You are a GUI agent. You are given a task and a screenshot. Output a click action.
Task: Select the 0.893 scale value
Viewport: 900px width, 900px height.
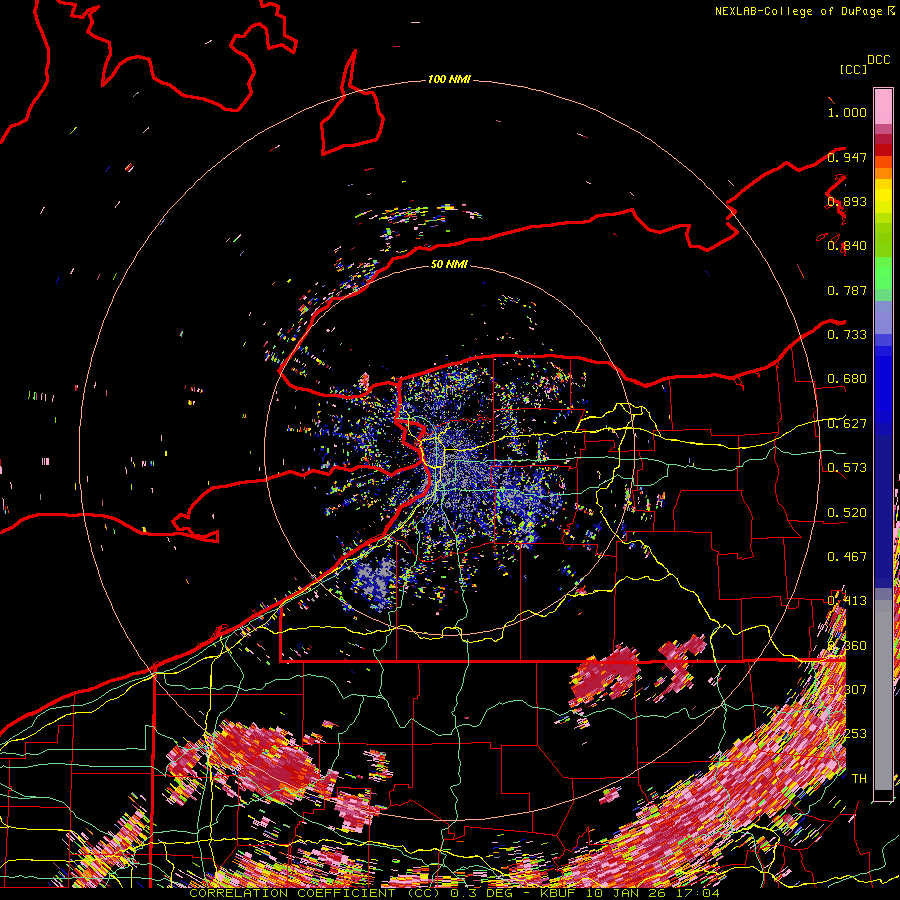pyautogui.click(x=847, y=201)
